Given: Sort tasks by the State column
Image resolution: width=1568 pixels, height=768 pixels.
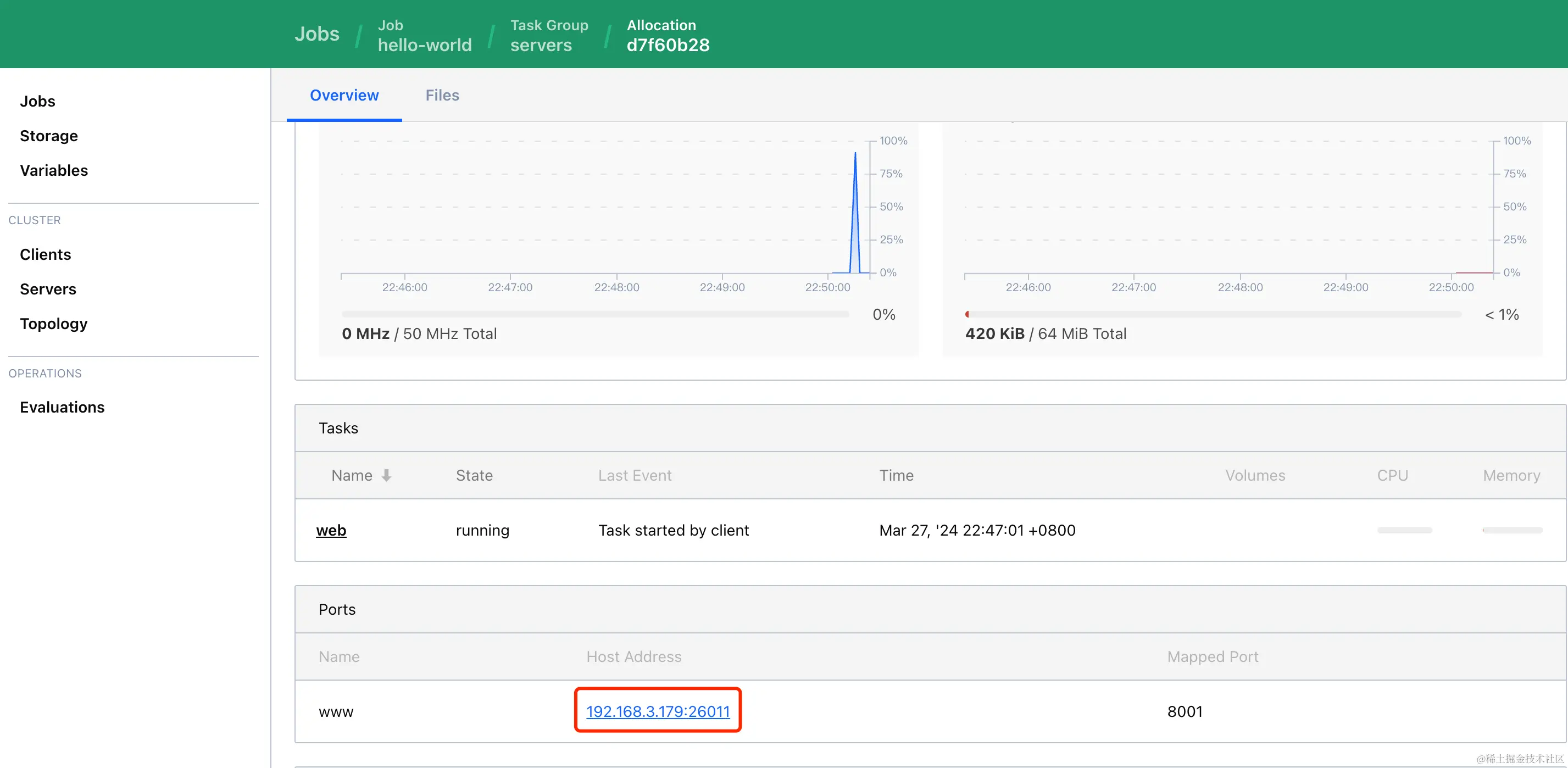Looking at the screenshot, I should pyautogui.click(x=474, y=475).
